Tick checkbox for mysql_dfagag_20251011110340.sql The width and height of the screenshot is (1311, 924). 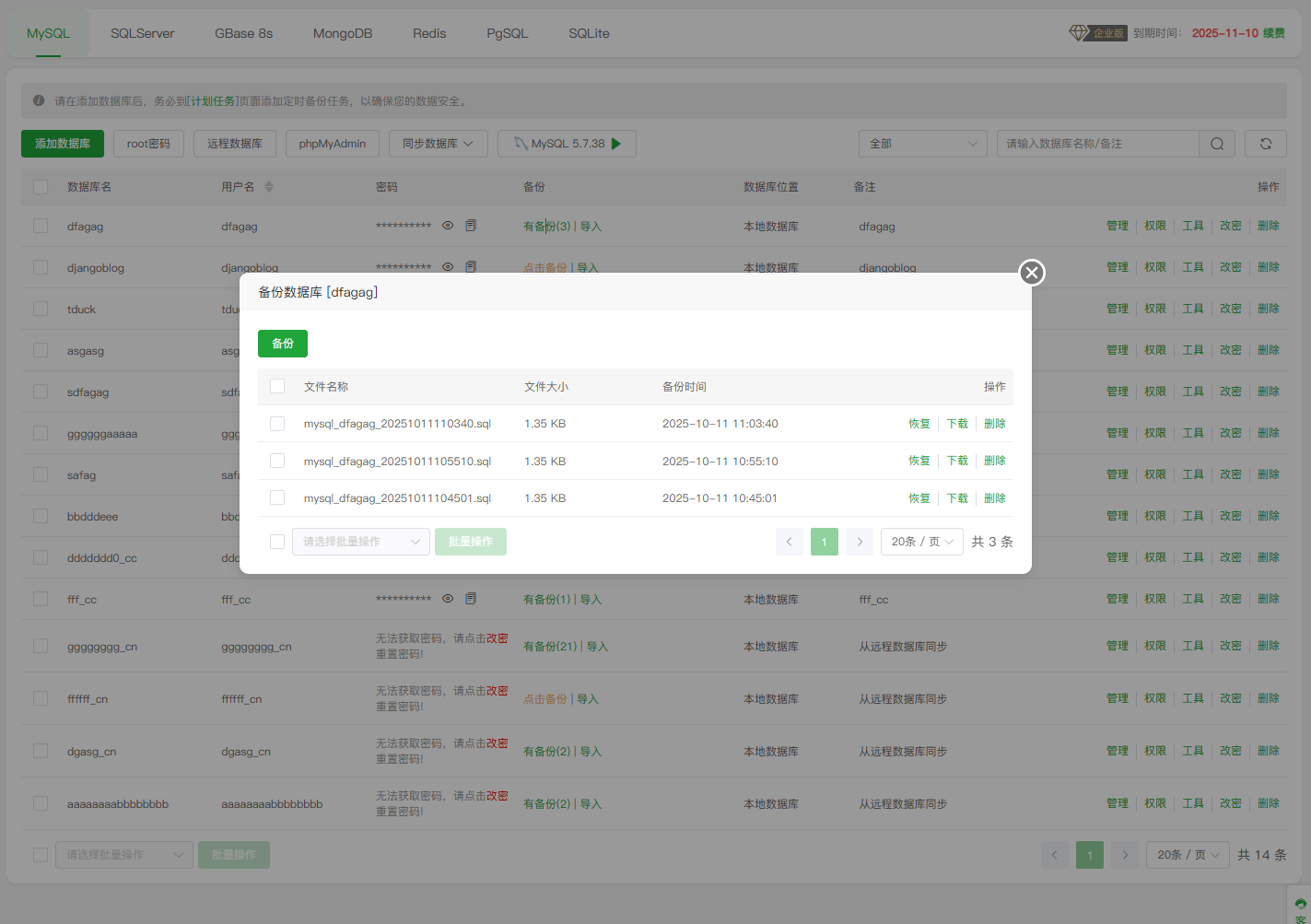277,424
